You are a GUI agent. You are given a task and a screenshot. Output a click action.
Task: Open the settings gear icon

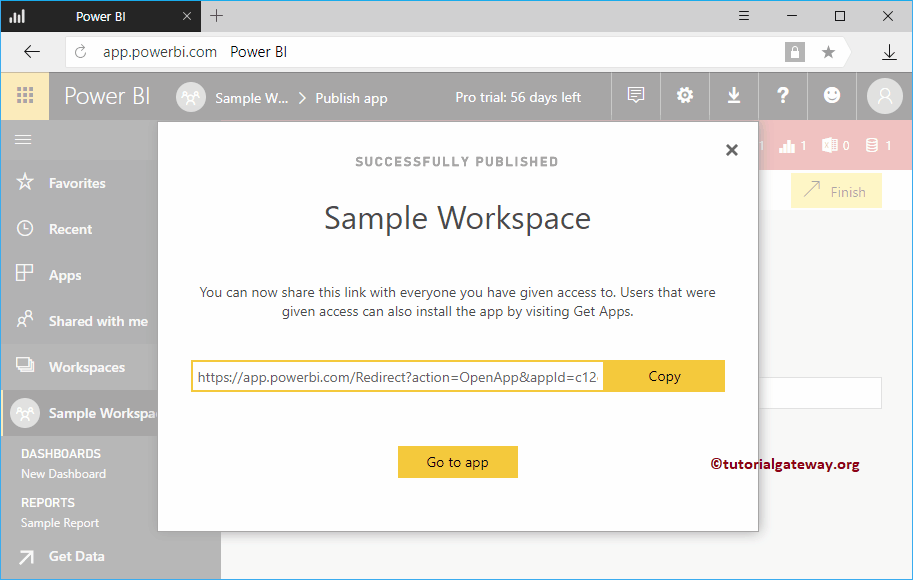[685, 96]
